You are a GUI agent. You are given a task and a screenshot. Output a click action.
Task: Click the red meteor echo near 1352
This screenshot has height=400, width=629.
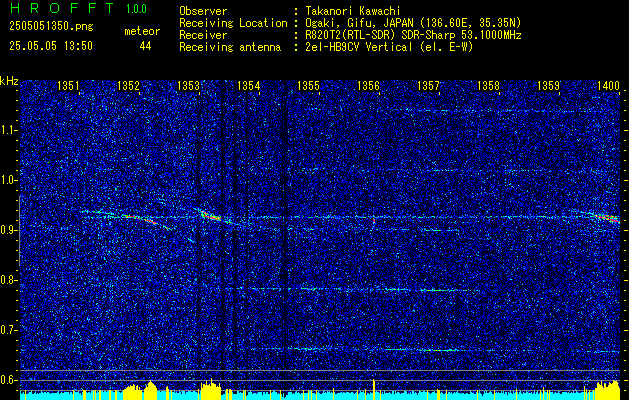coord(140,218)
